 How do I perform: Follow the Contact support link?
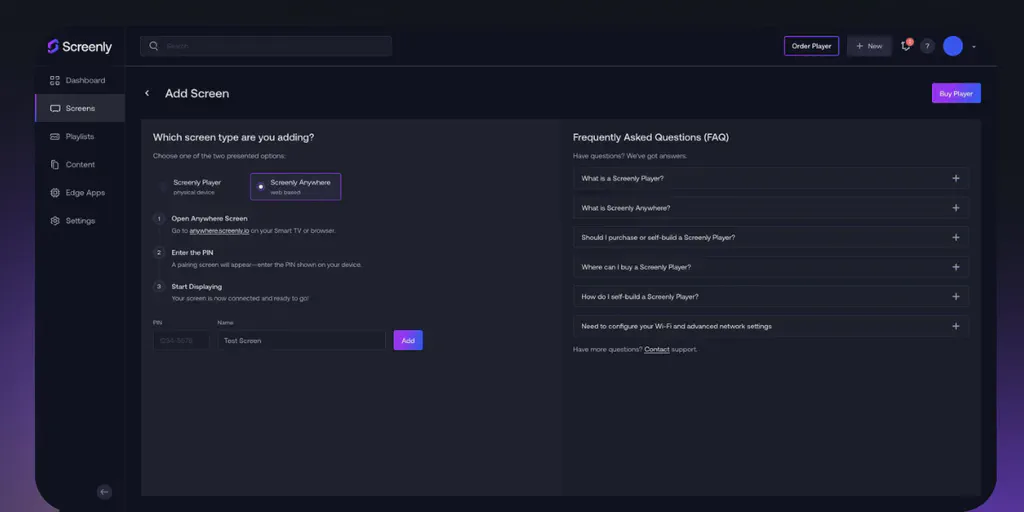(x=657, y=349)
